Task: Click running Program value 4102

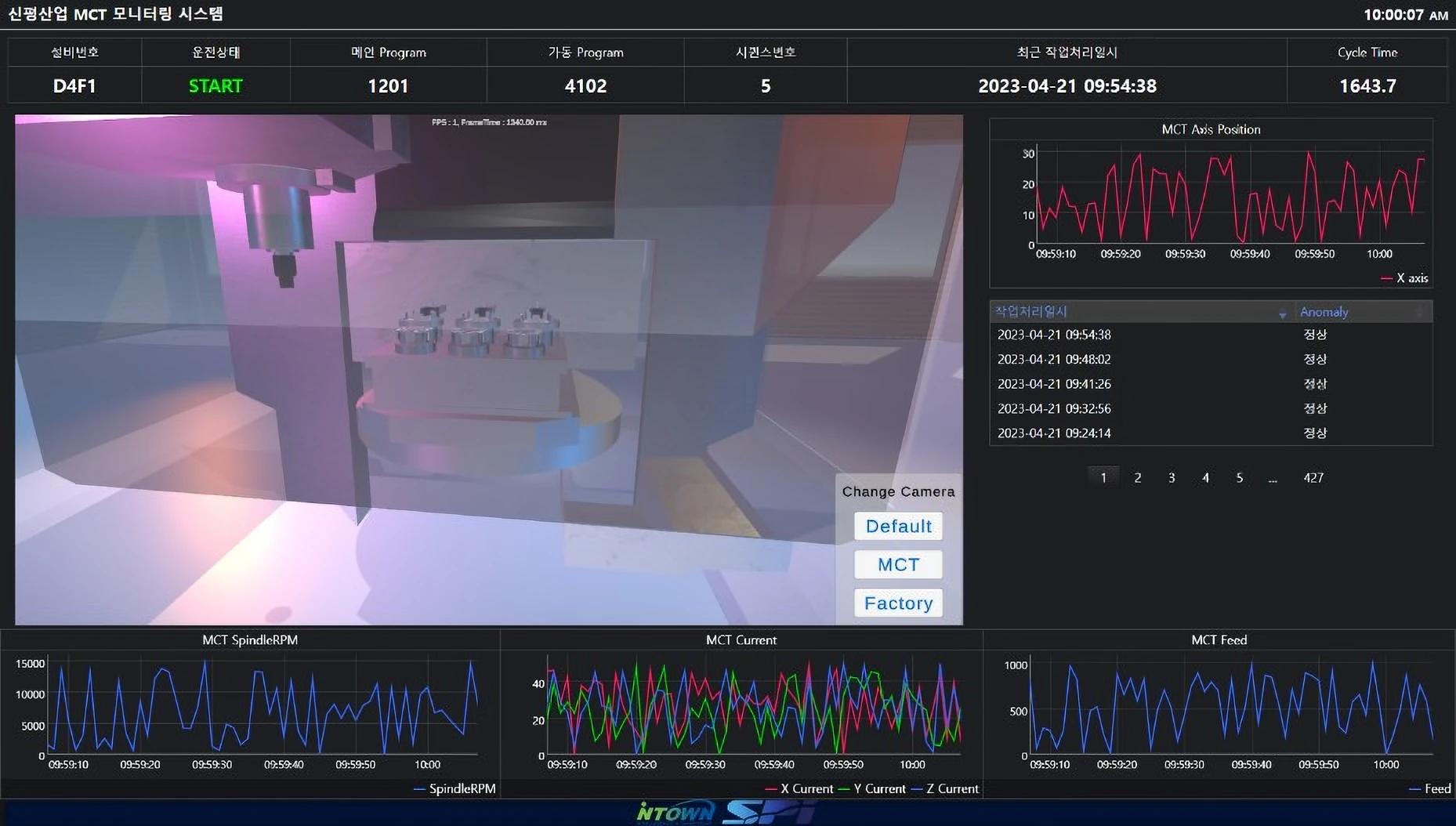Action: coord(585,85)
